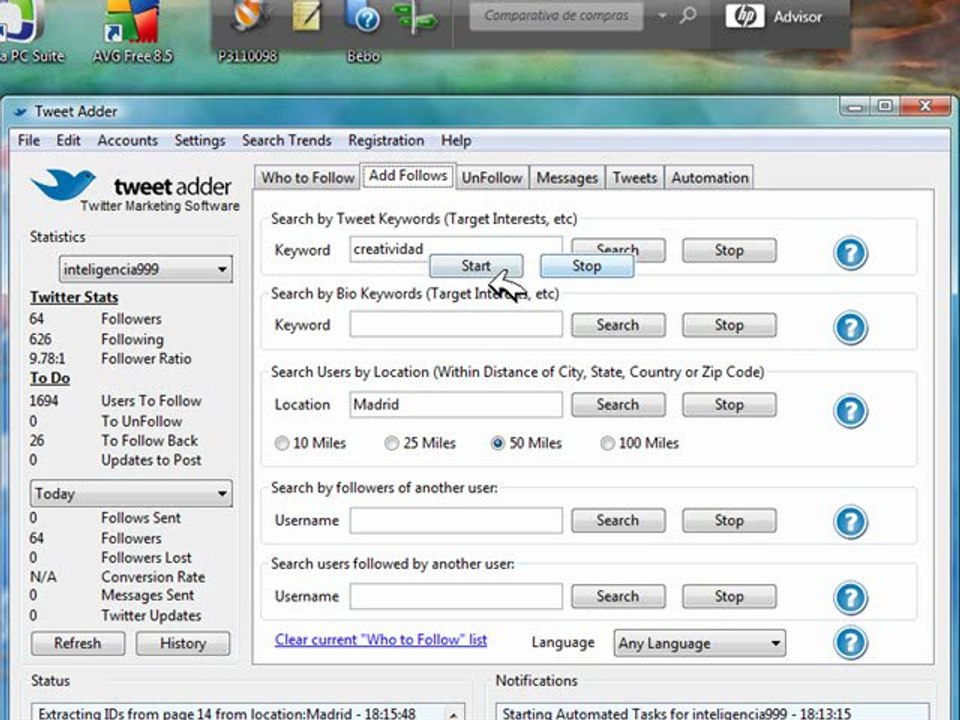Click the Bio Keyword input field
Screen dimensions: 960x720
456,324
